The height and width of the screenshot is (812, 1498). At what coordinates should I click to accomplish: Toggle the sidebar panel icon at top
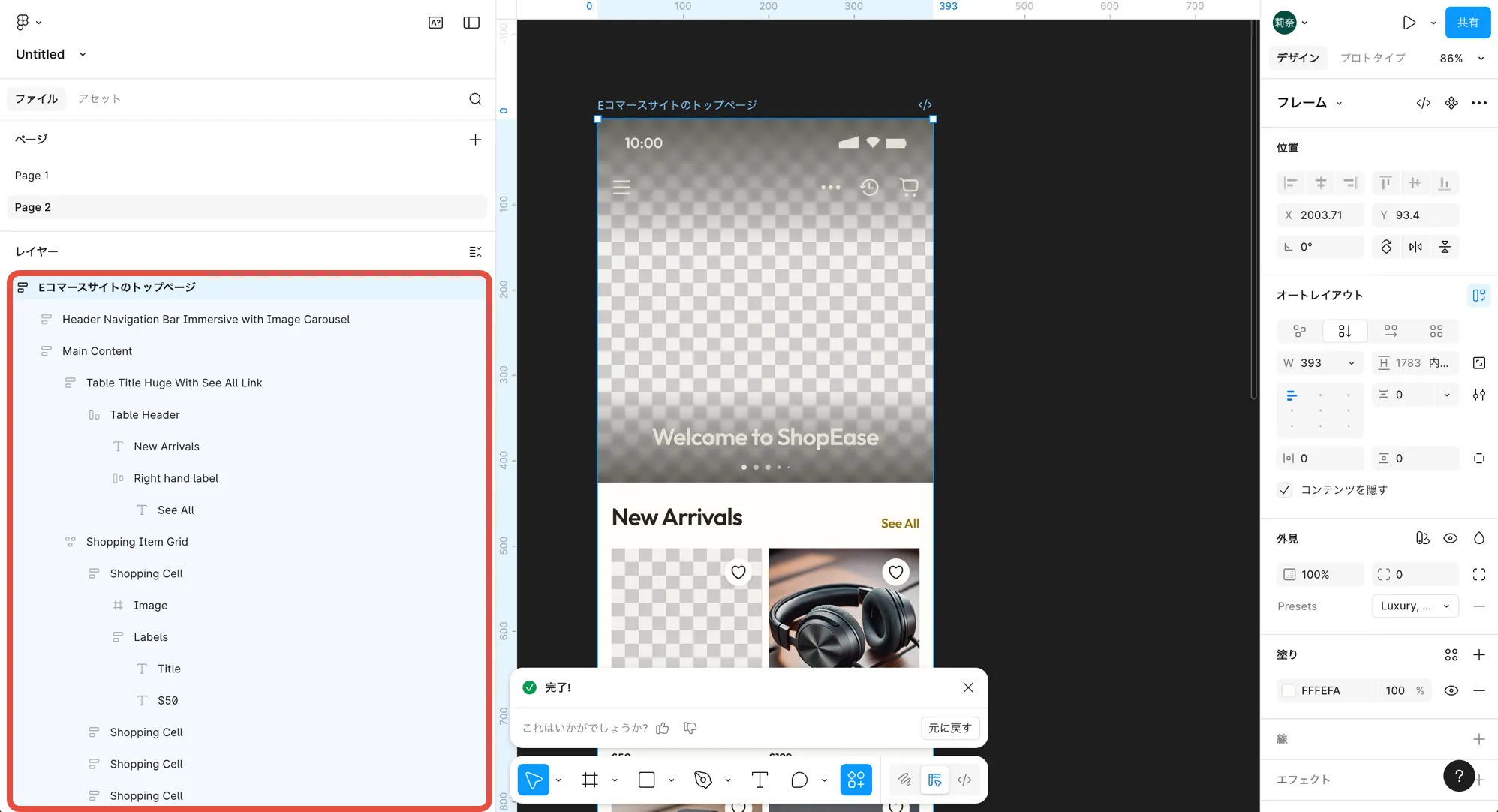click(471, 23)
